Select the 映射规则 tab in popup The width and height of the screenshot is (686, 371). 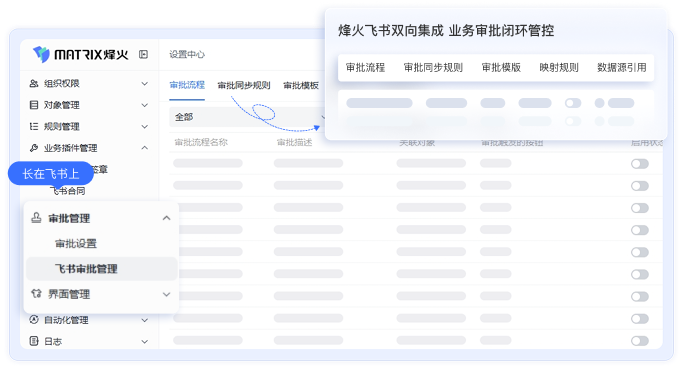tap(559, 67)
